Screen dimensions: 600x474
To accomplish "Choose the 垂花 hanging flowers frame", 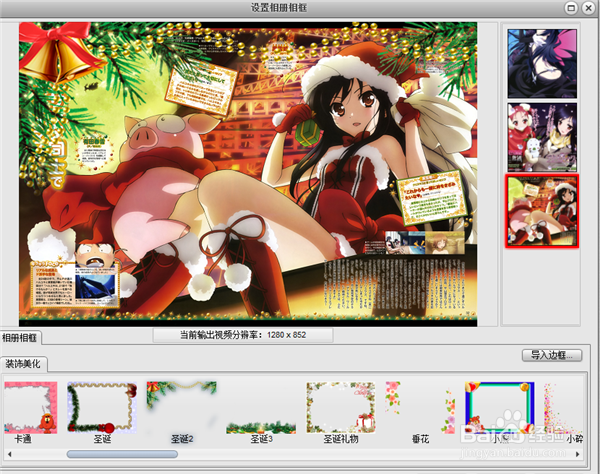I will coord(421,407).
